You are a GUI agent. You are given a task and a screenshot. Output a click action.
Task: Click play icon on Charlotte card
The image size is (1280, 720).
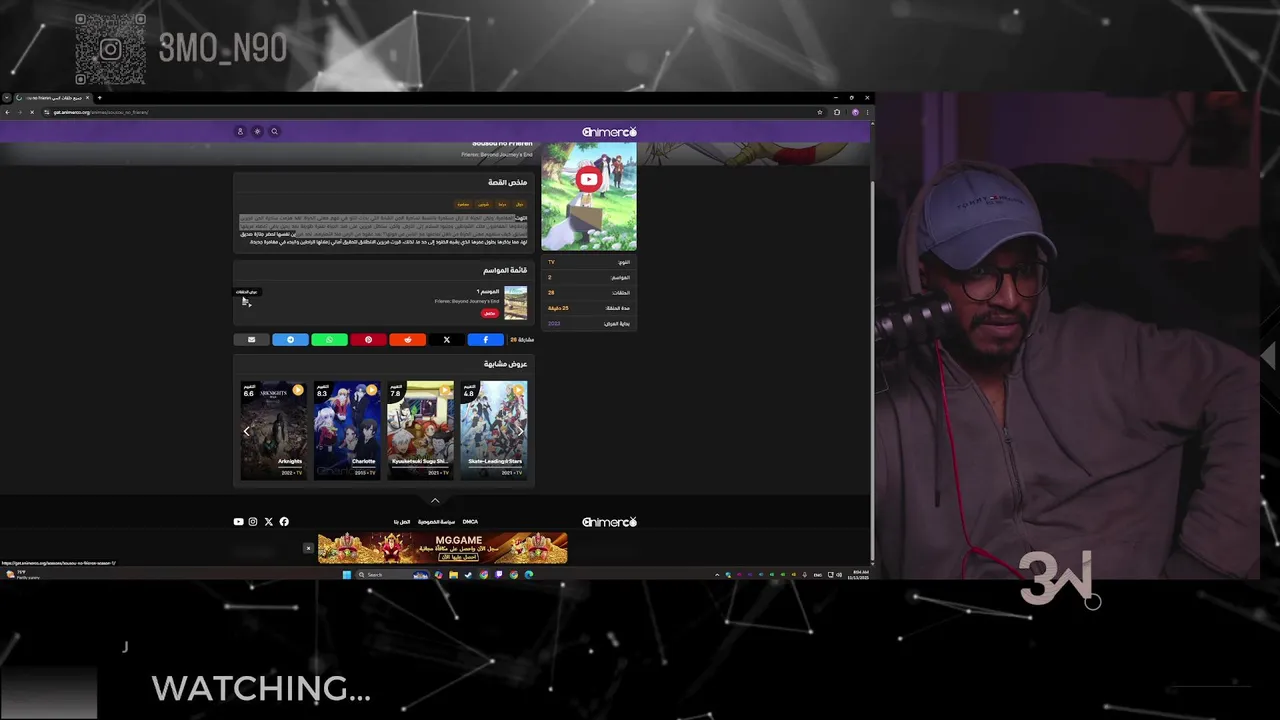pos(371,390)
